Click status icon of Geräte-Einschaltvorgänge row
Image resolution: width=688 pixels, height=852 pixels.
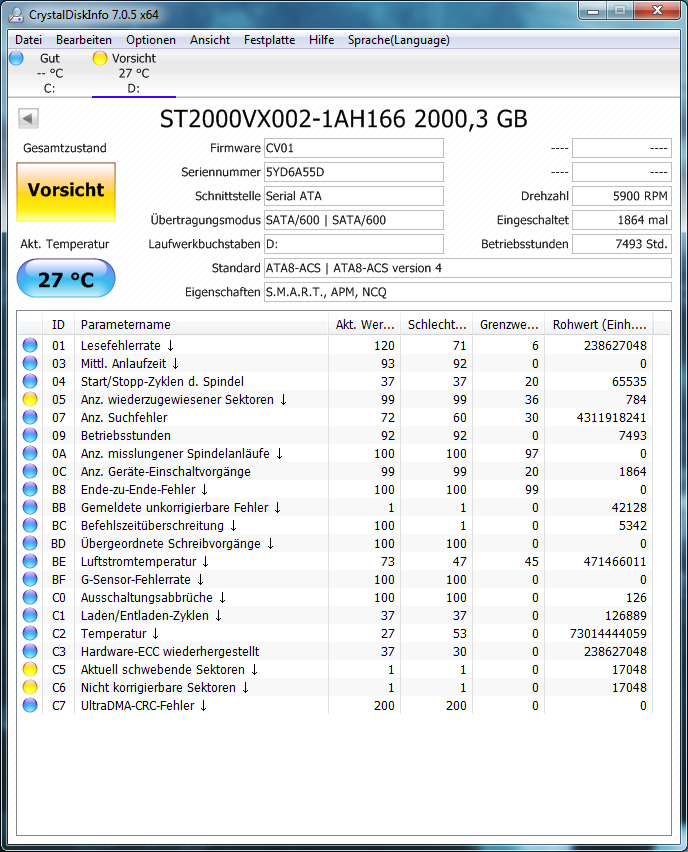tap(30, 471)
